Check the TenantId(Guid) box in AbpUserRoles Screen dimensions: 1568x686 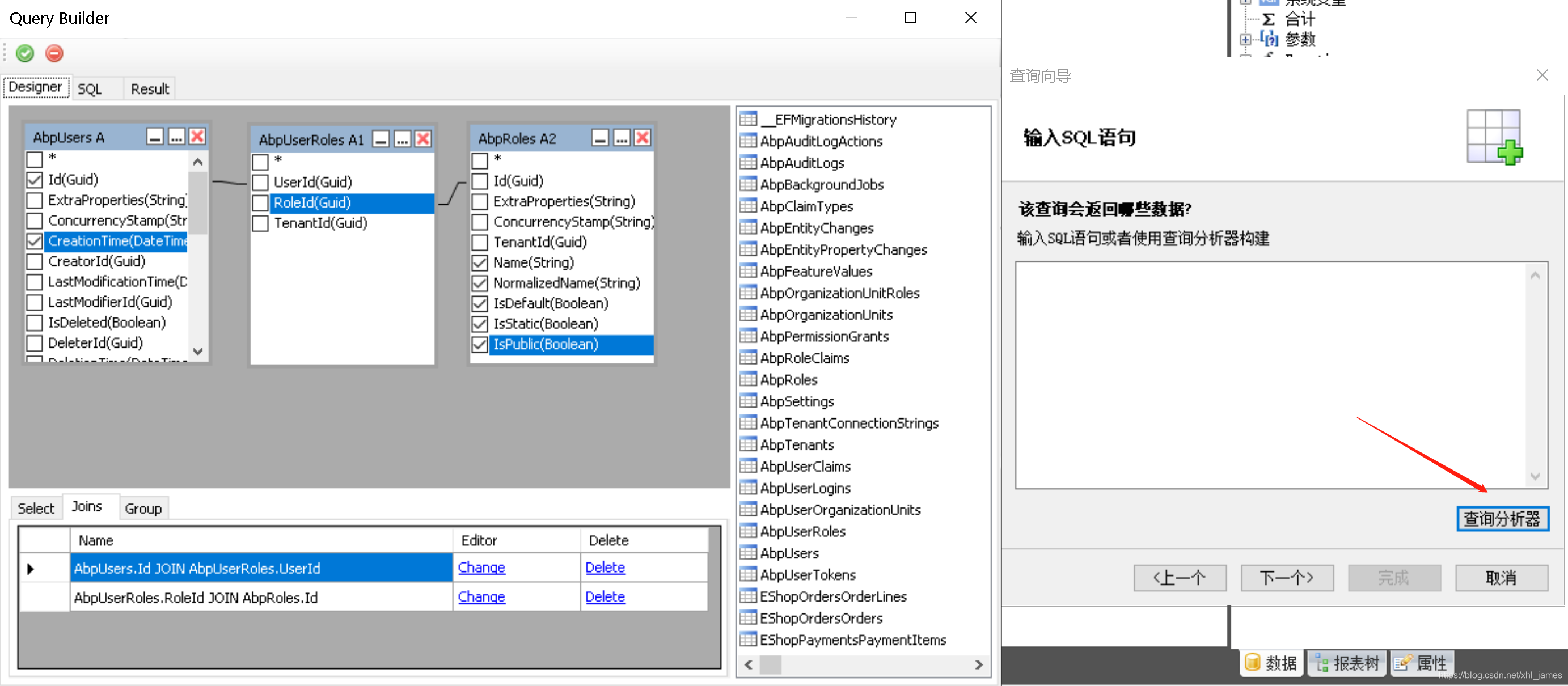tap(260, 223)
